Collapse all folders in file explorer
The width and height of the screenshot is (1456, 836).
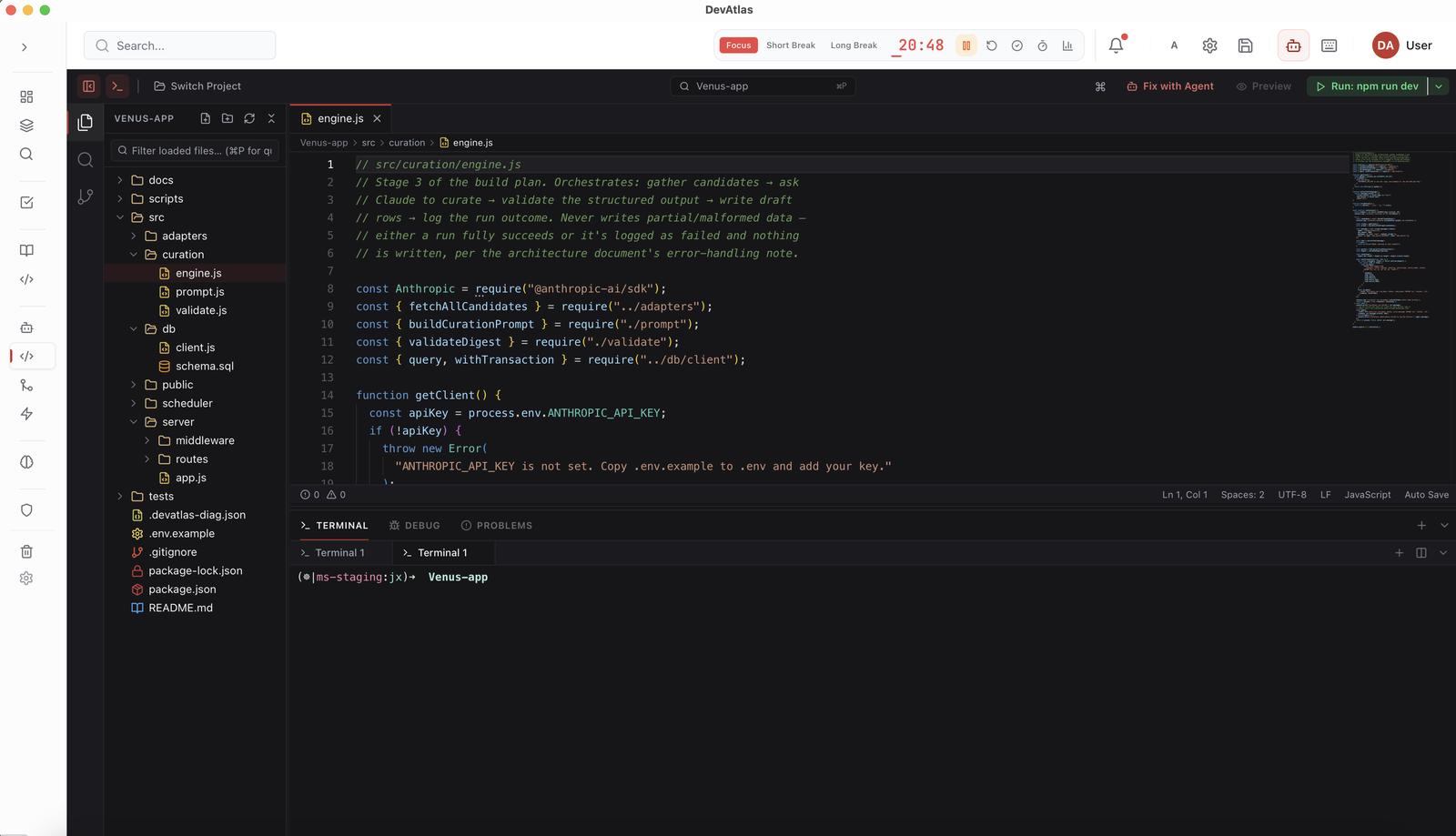point(271,118)
